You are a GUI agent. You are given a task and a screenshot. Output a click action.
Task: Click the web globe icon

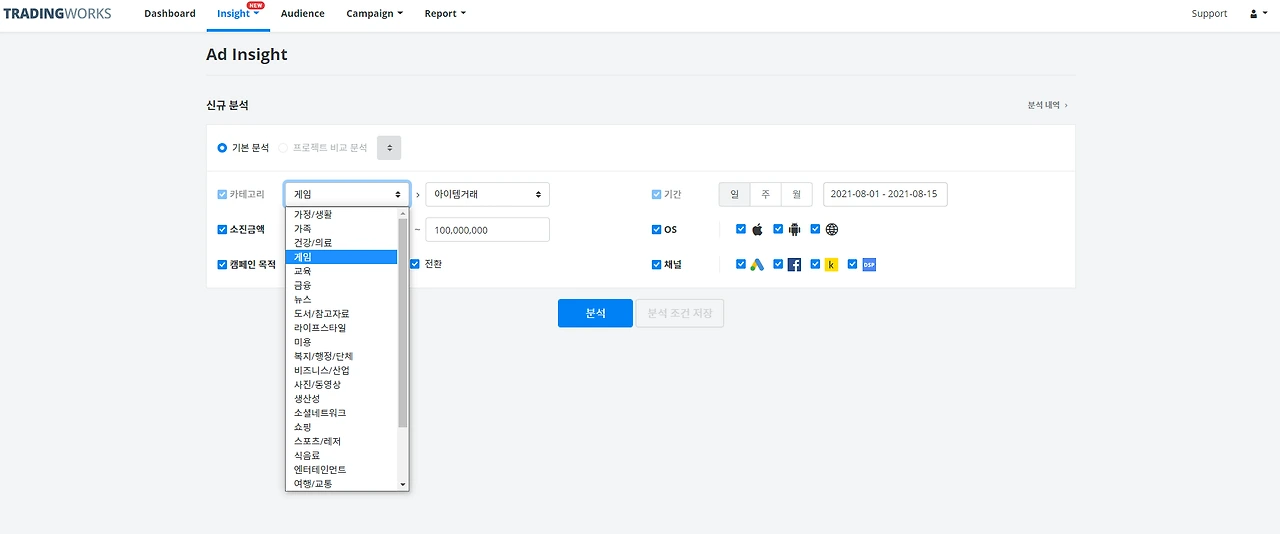click(x=832, y=229)
